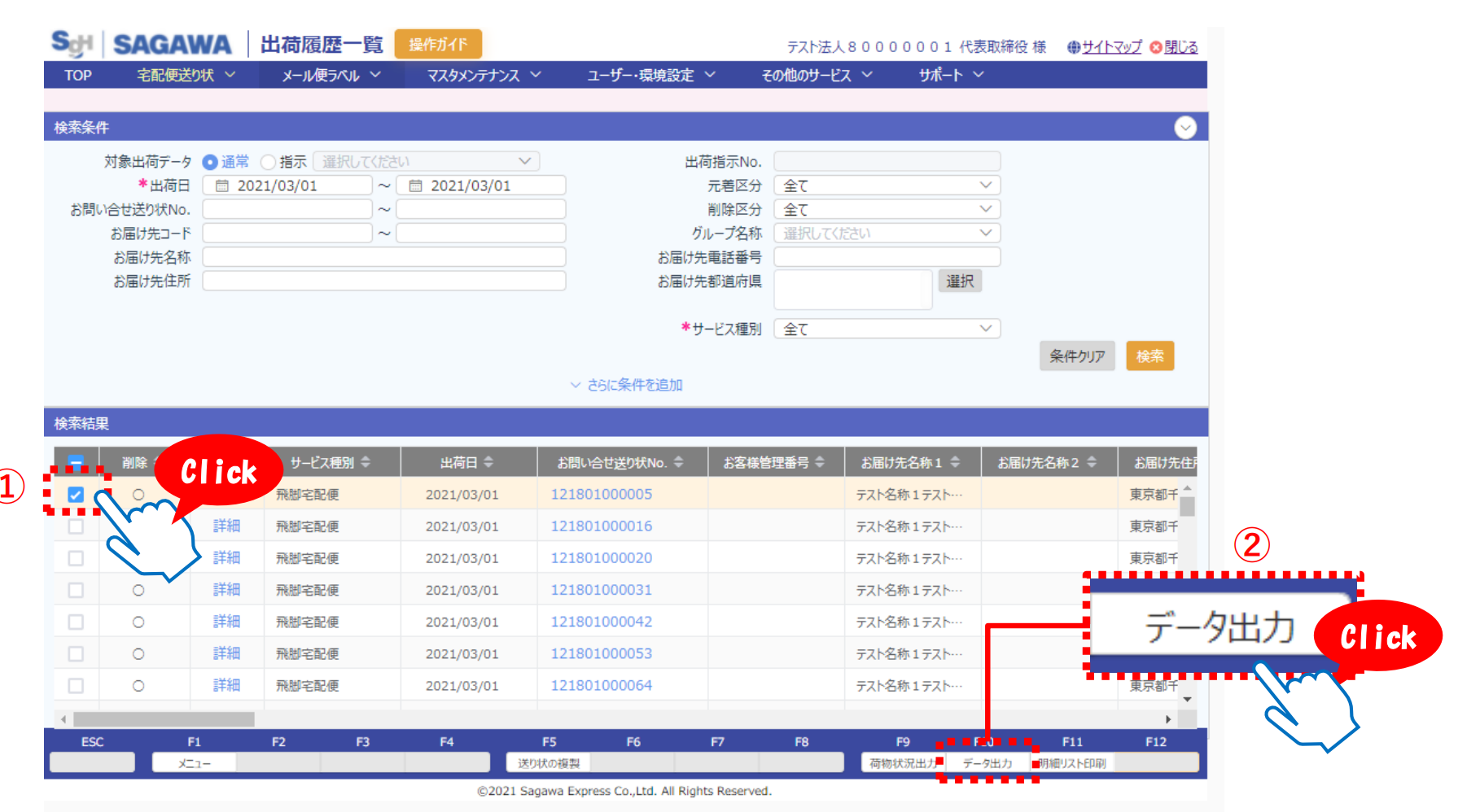
Task: Click the globe icon next to サイトマップ
Action: click(1074, 47)
